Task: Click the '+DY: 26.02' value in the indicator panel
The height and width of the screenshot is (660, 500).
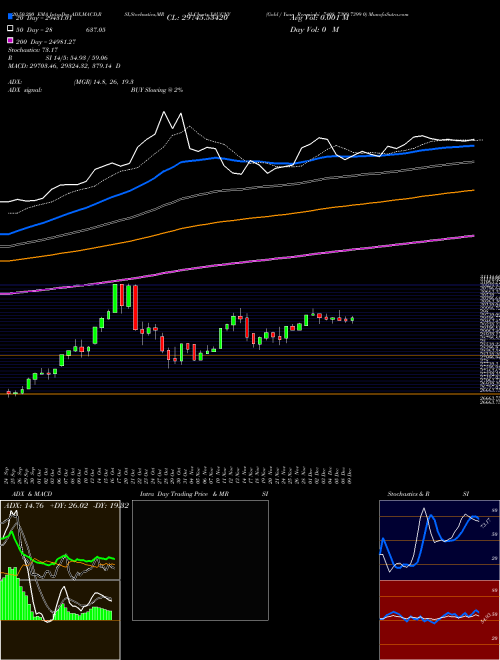Action: [x=69, y=506]
